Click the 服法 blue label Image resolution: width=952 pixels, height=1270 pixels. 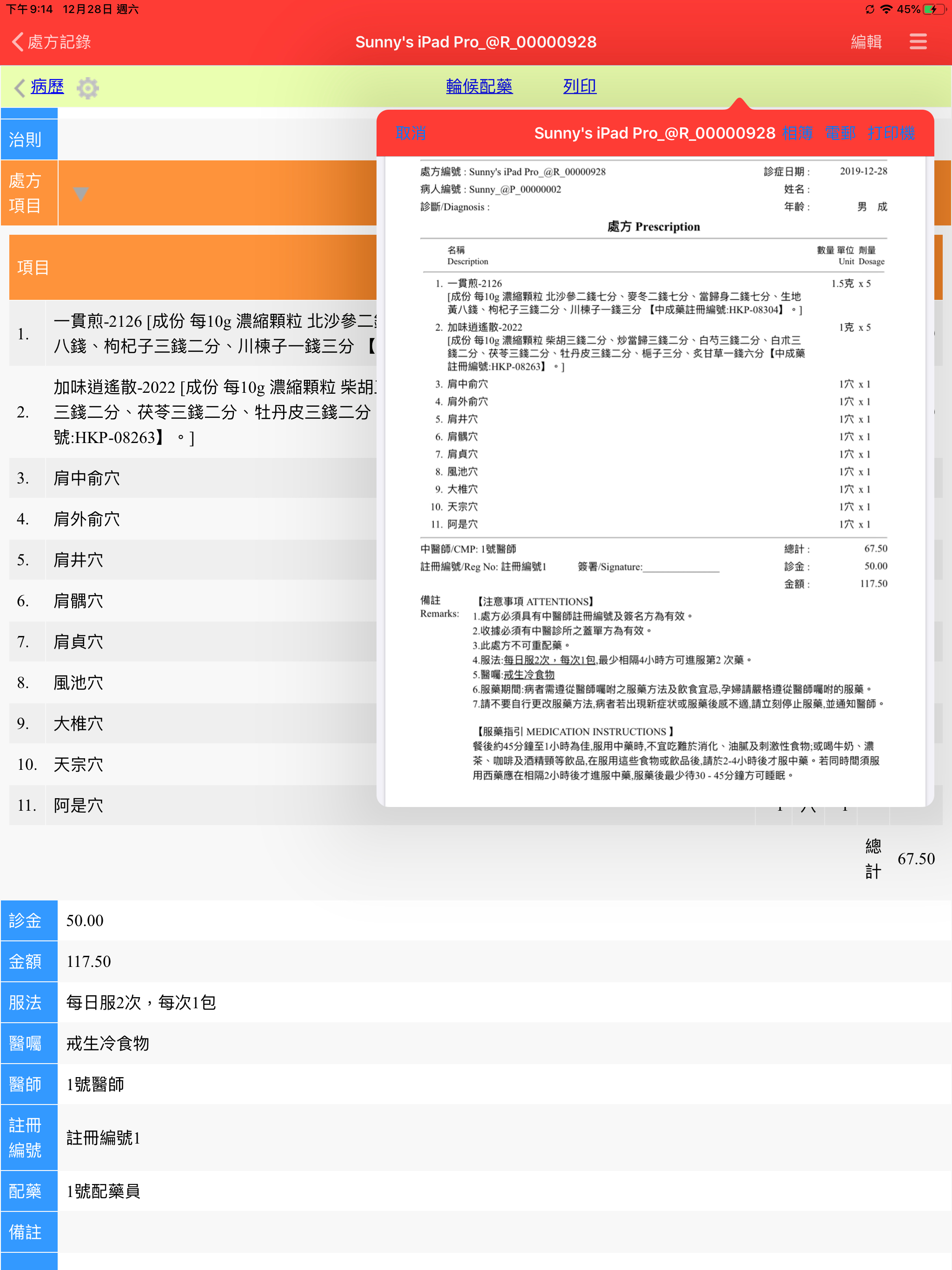(29, 1002)
